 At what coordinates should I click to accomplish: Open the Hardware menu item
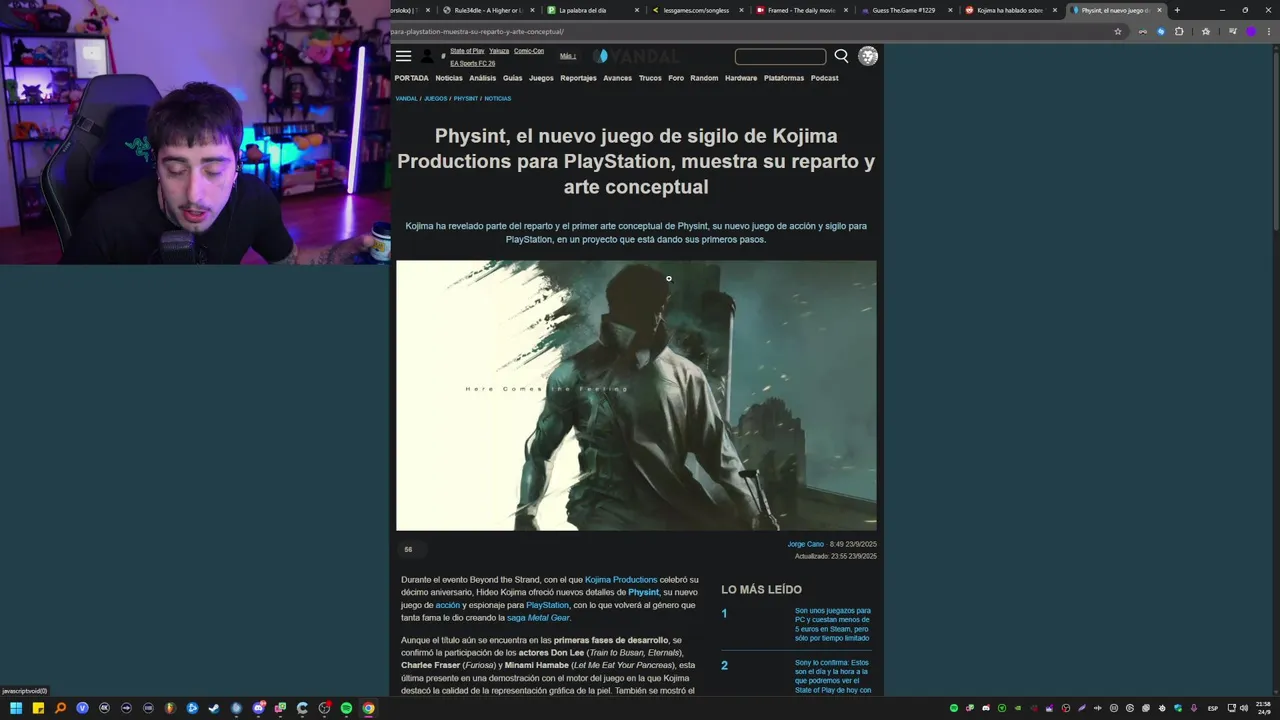click(x=741, y=78)
